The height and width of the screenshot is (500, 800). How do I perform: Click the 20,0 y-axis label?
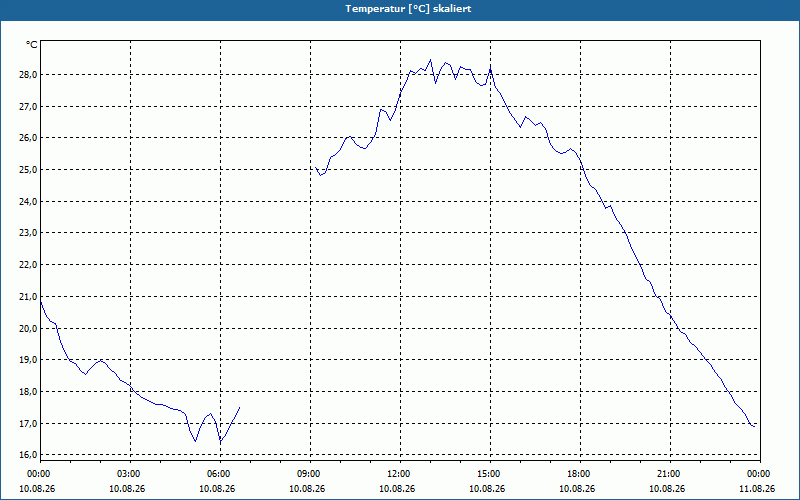(29, 328)
